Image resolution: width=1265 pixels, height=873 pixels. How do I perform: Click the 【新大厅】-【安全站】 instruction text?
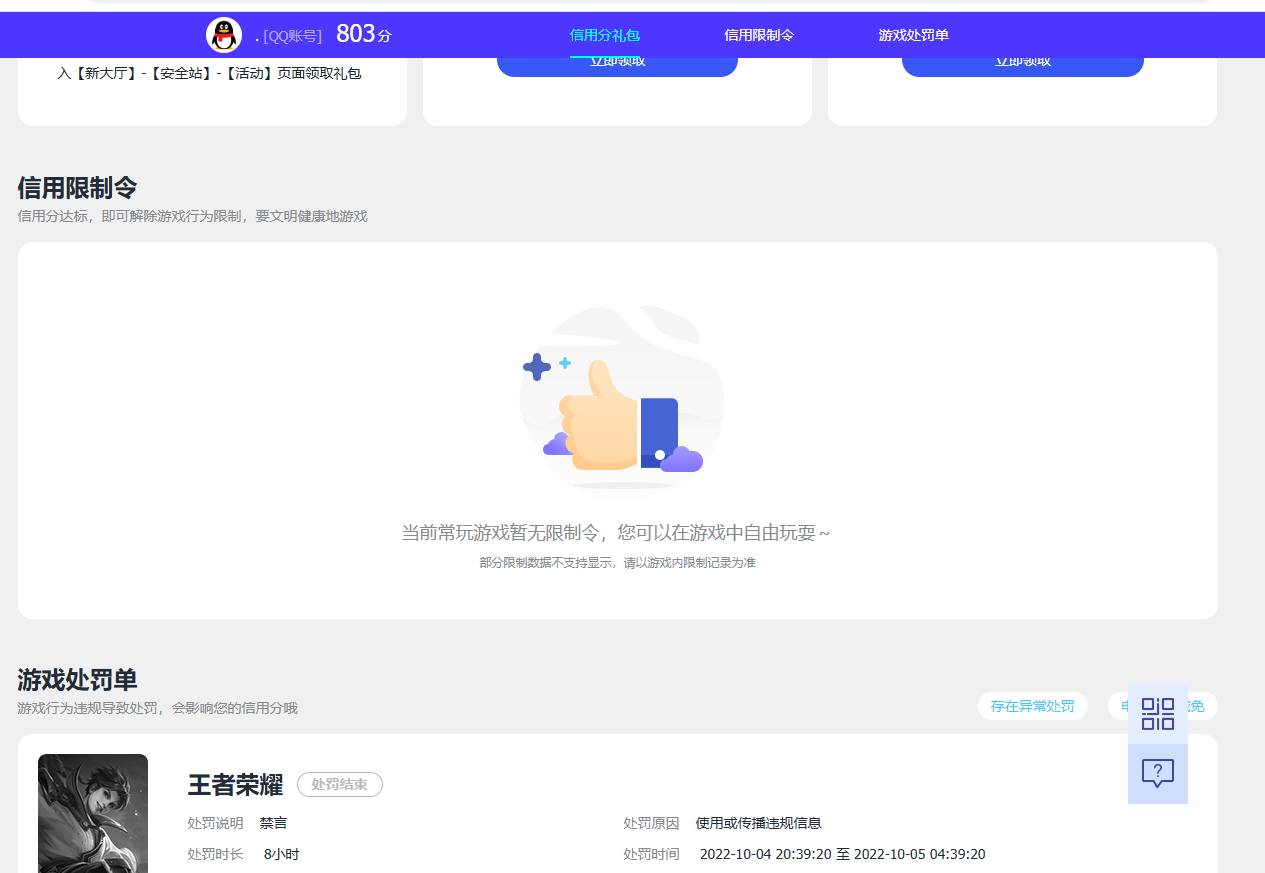coord(209,73)
